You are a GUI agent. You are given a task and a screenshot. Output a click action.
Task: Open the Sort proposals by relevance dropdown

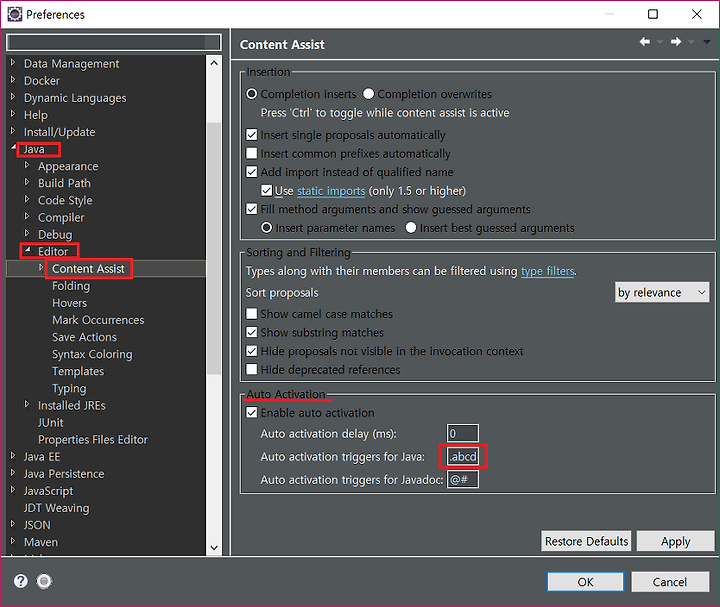click(662, 292)
